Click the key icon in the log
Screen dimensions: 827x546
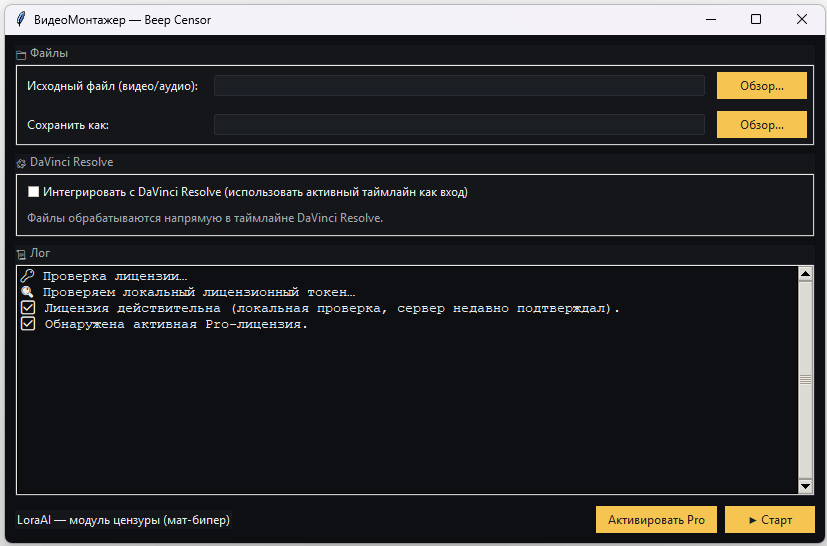click(27, 275)
